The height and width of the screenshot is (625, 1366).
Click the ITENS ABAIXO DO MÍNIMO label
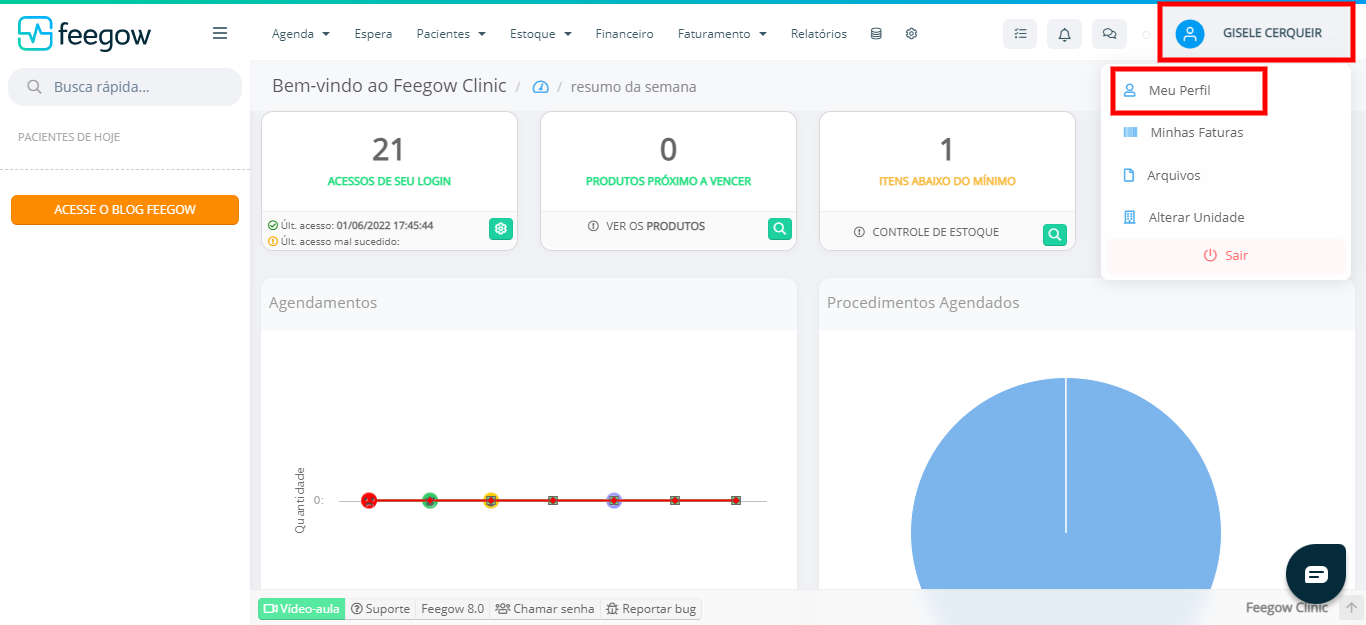(947, 182)
